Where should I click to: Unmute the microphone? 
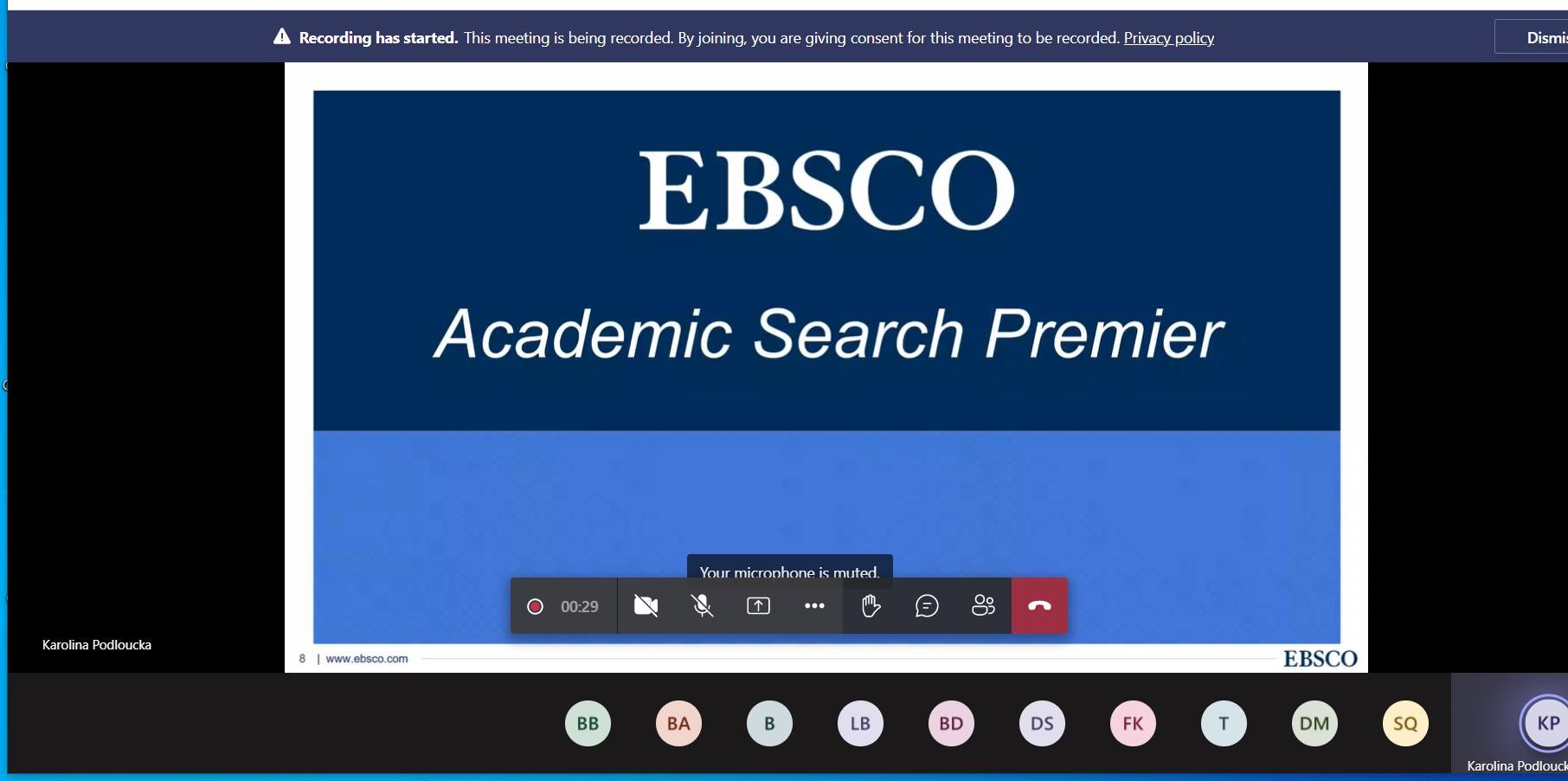coord(702,606)
